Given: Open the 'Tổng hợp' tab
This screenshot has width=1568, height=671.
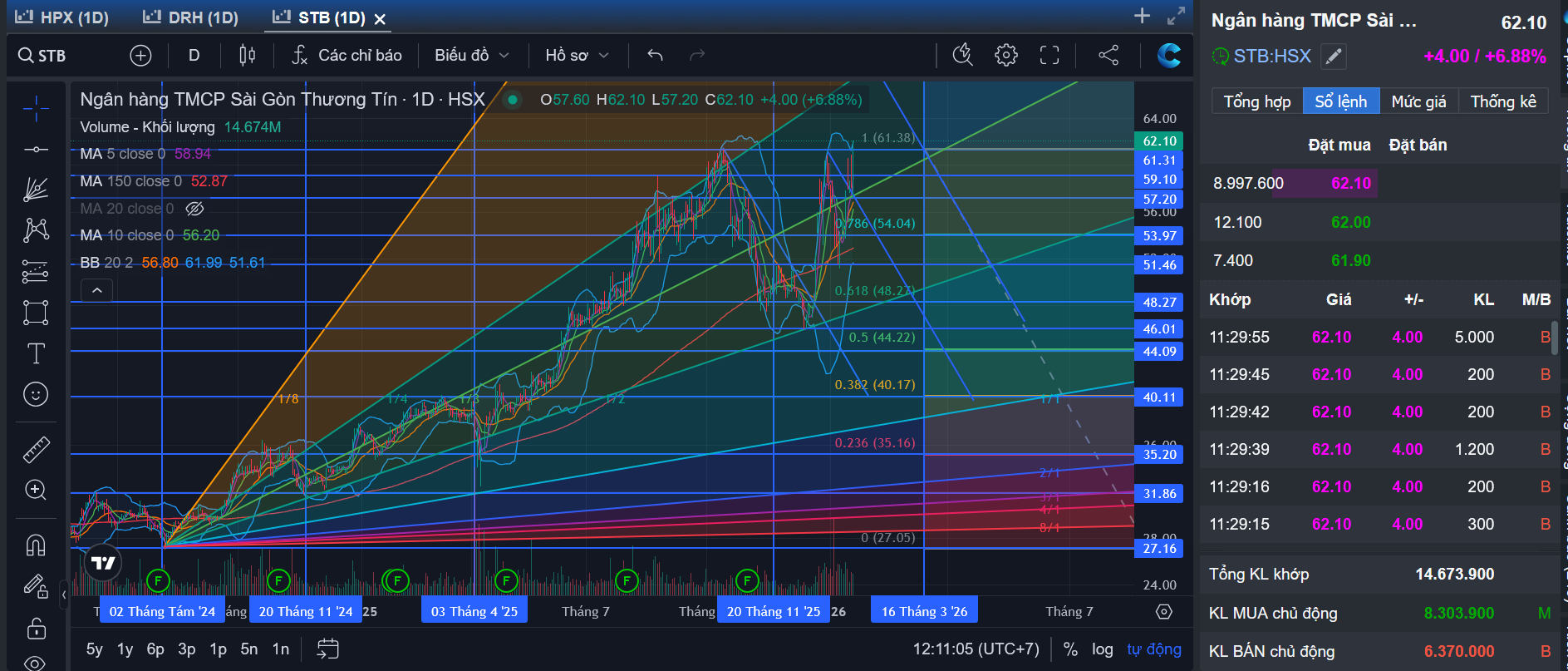Looking at the screenshot, I should click(1257, 101).
